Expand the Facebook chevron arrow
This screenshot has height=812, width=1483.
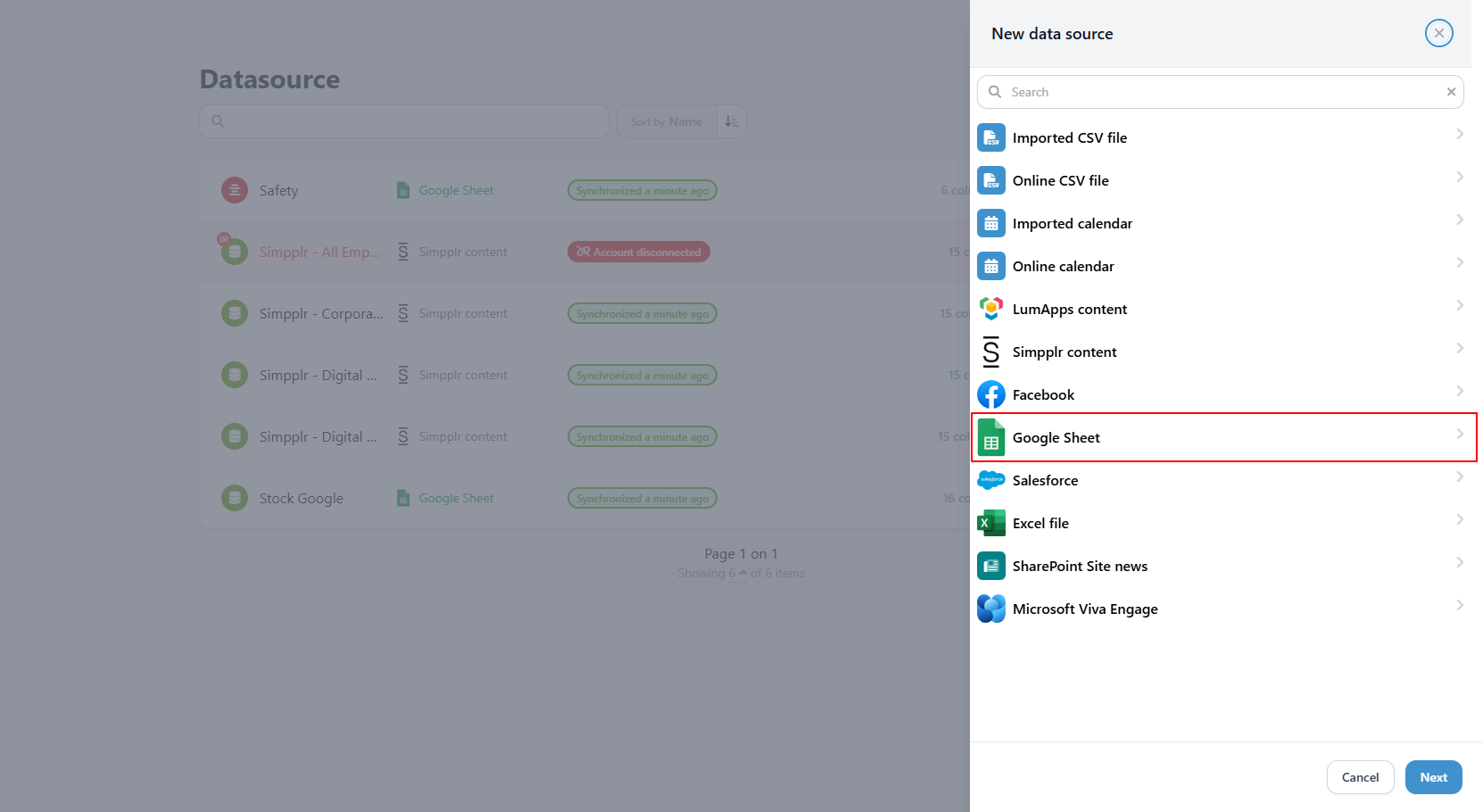[x=1460, y=391]
